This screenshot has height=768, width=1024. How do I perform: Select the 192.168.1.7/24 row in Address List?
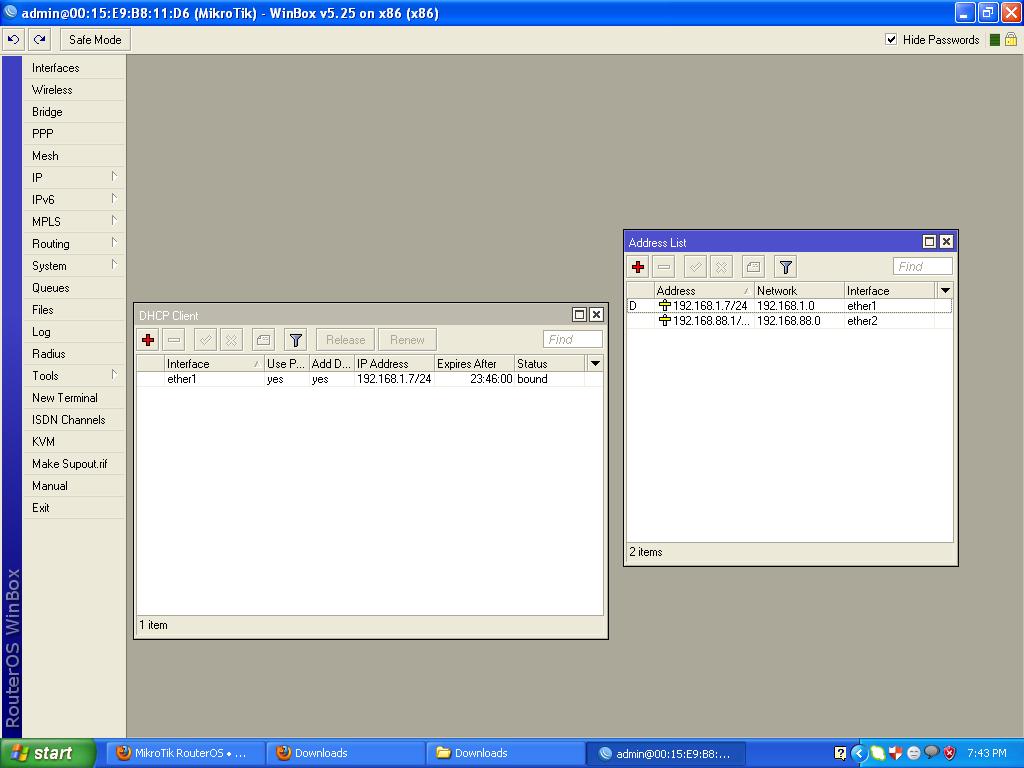click(789, 306)
